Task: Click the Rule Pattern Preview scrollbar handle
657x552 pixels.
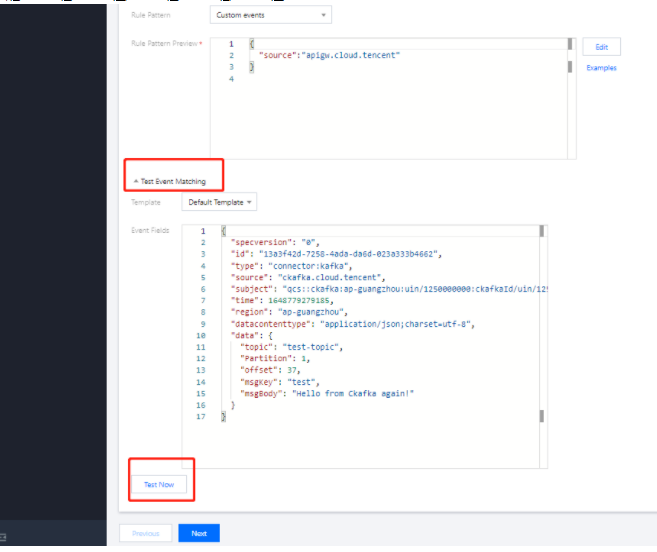Action: pos(572,45)
